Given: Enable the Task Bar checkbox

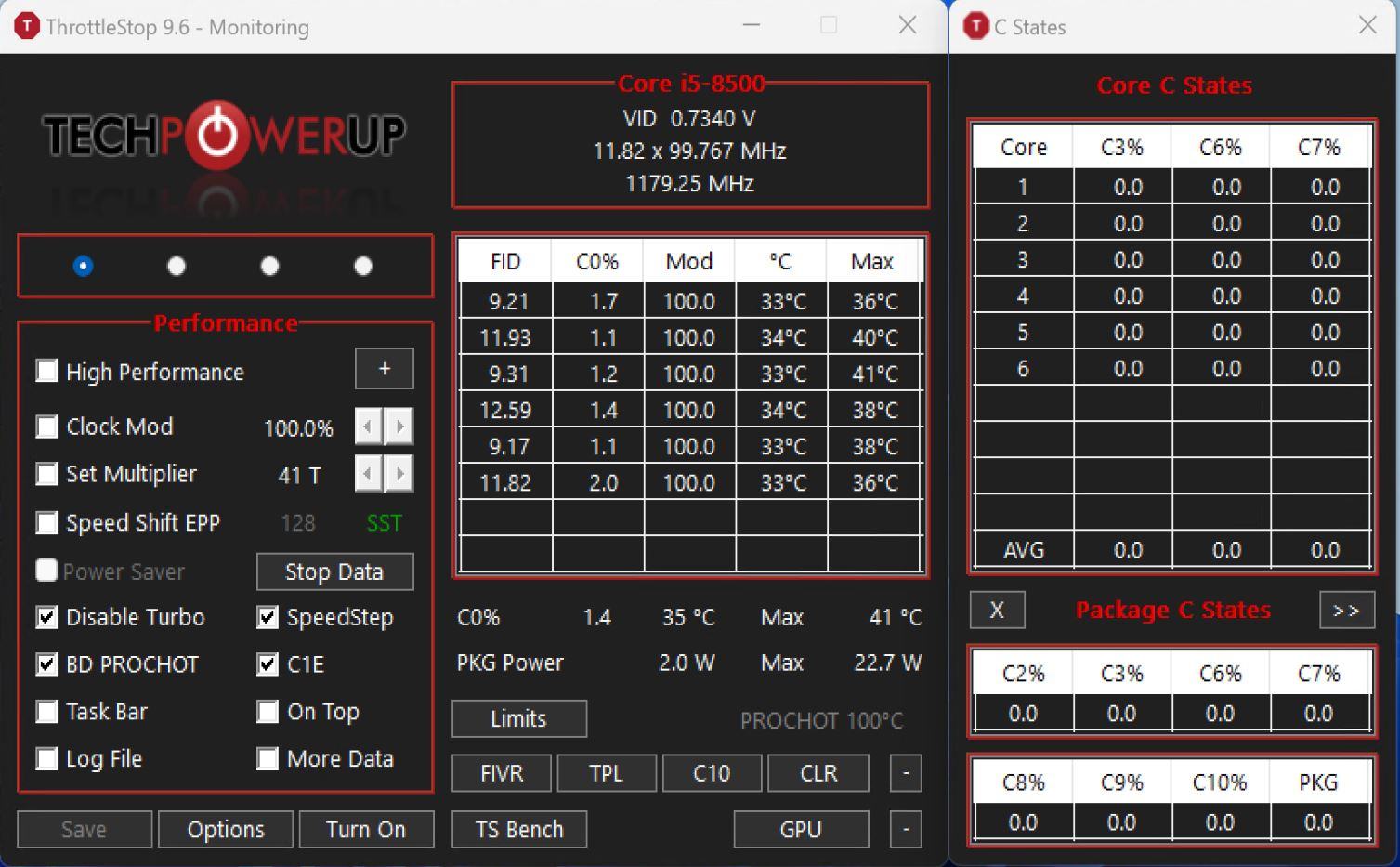Looking at the screenshot, I should coord(46,712).
